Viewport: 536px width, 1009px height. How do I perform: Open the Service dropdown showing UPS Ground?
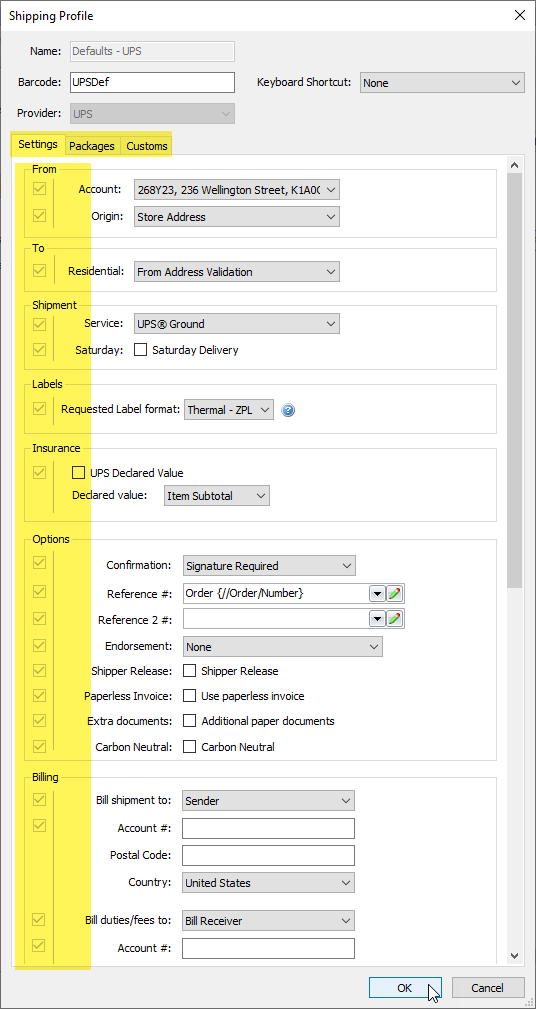[237, 324]
